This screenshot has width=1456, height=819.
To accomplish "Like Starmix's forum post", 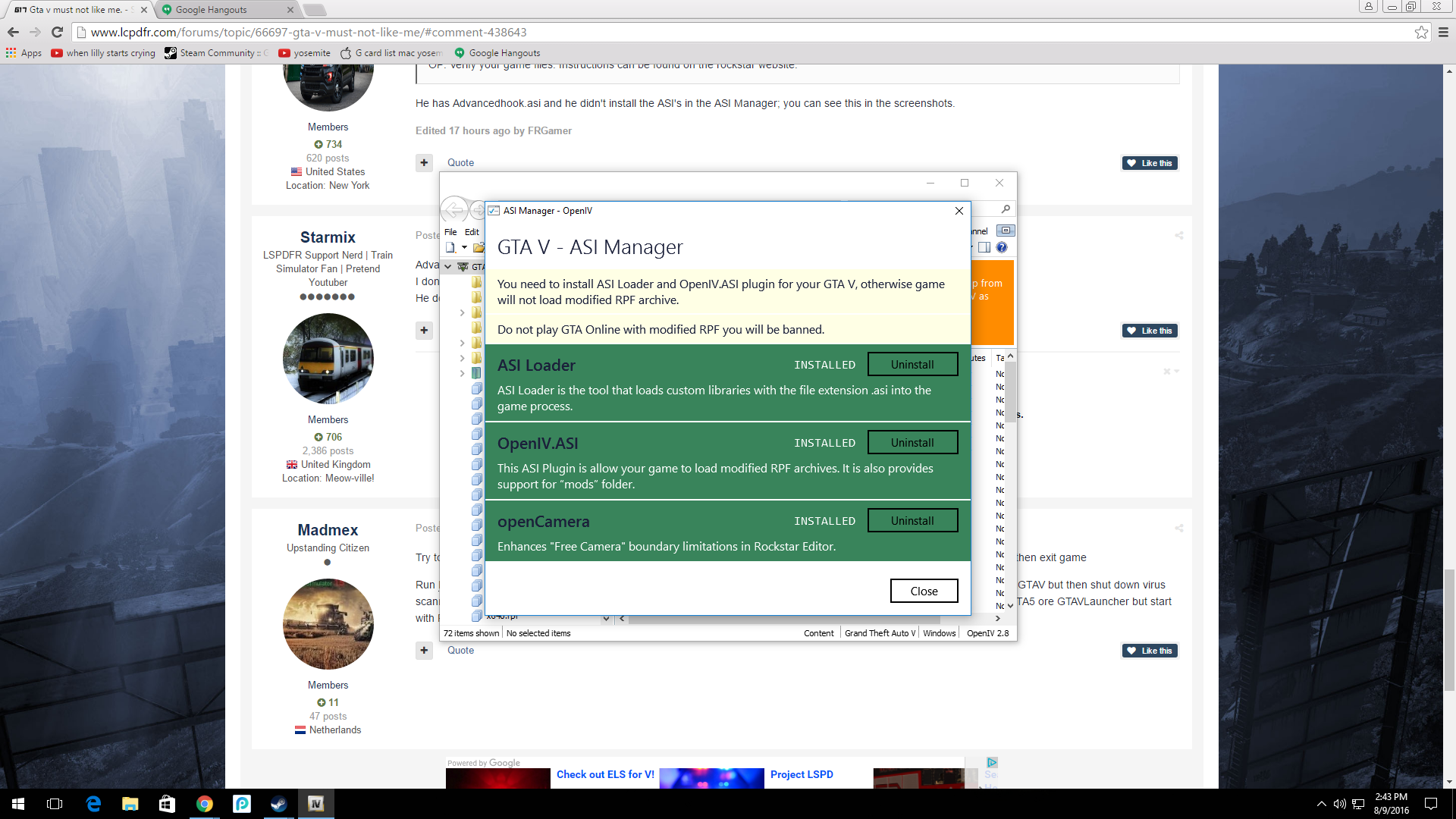I will pyautogui.click(x=1150, y=331).
